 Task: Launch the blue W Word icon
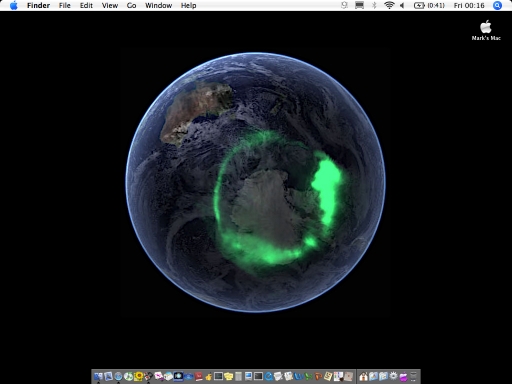[x=298, y=376]
